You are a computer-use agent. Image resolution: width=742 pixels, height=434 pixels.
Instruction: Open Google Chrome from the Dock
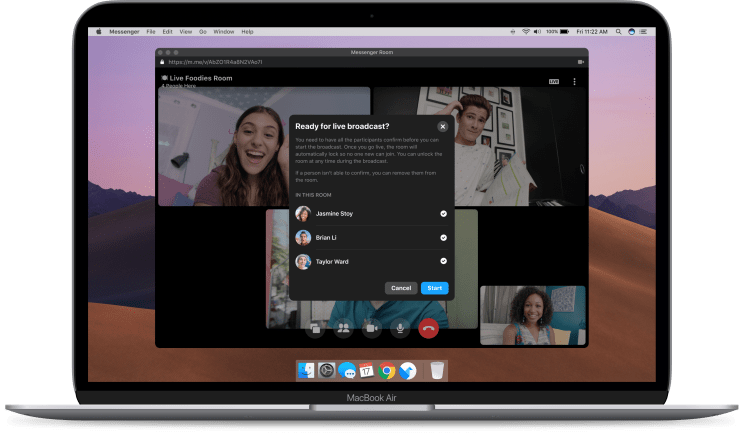[387, 371]
